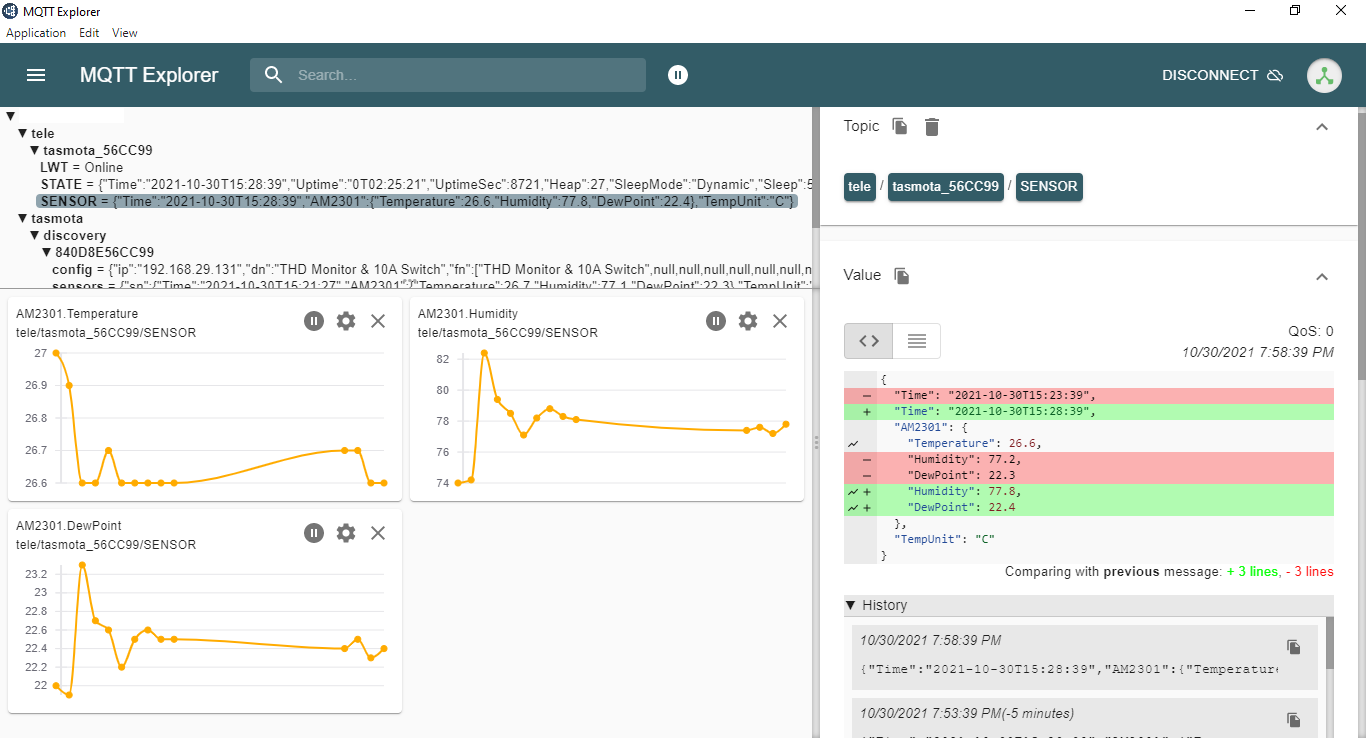Pause topic tree updates in the header

coord(678,75)
